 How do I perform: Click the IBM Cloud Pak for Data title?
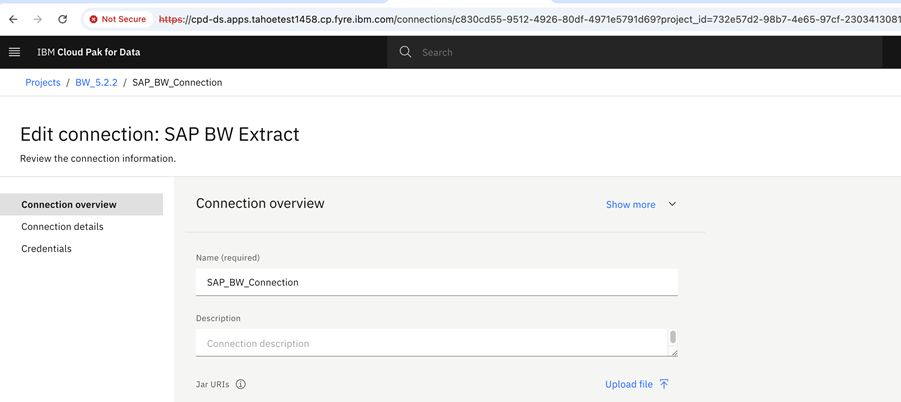(x=88, y=52)
